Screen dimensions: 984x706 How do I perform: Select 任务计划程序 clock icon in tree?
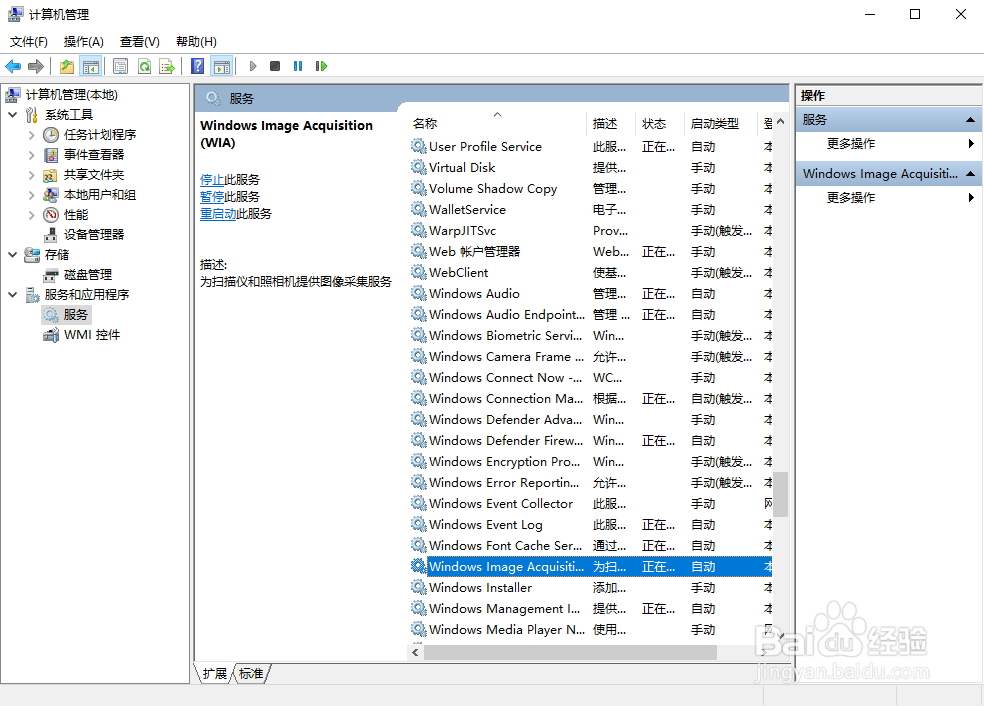[x=50, y=135]
